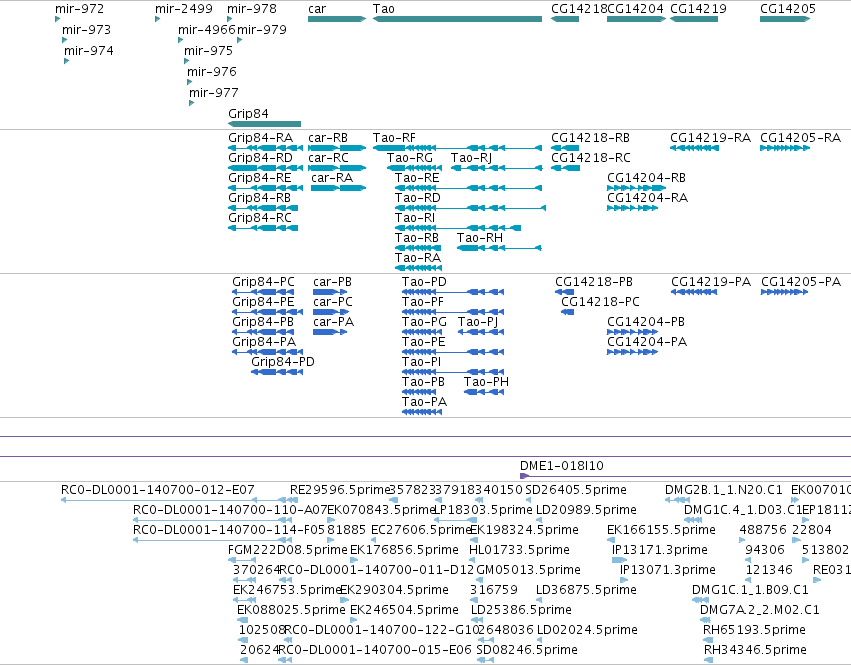
Task: Open the Tao-RF transcript label
Action: (394, 138)
